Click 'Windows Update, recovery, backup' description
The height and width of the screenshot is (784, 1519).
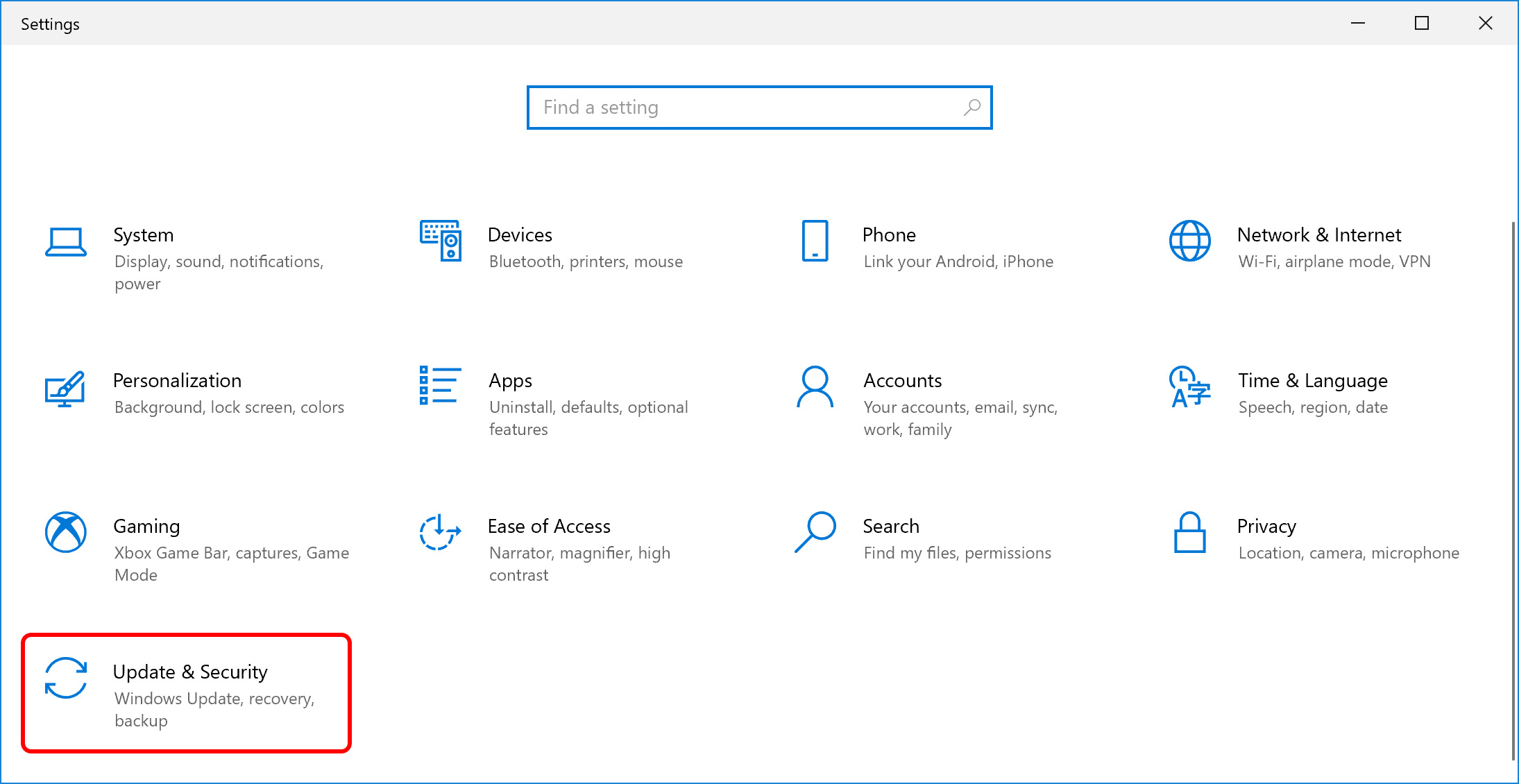point(215,710)
